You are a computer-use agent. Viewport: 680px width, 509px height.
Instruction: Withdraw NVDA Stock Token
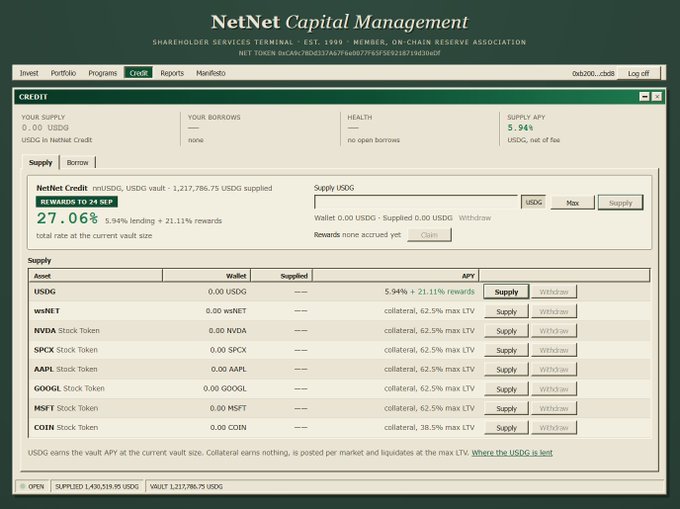click(554, 331)
